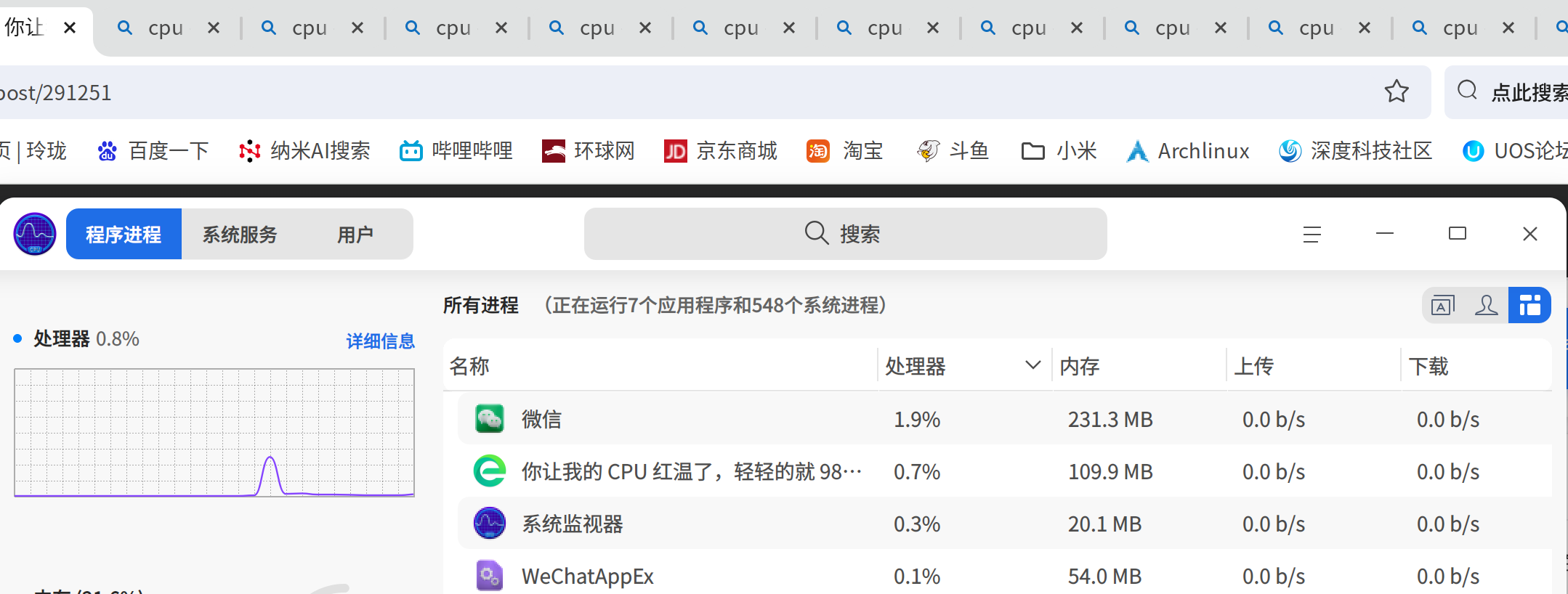
Task: Open the 淘宝 bookmark
Action: pyautogui.click(x=844, y=151)
